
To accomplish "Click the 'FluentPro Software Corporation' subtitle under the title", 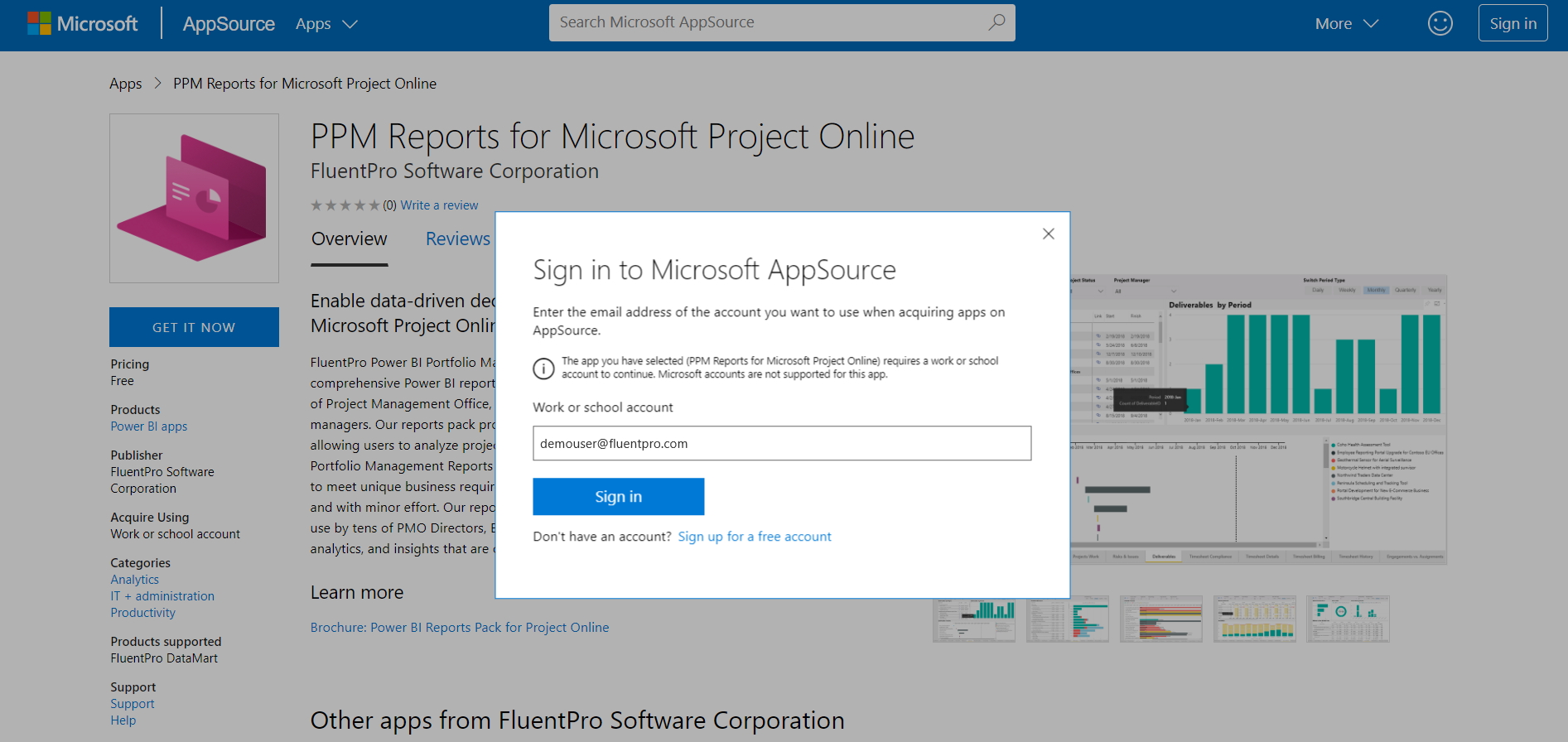I will [455, 171].
